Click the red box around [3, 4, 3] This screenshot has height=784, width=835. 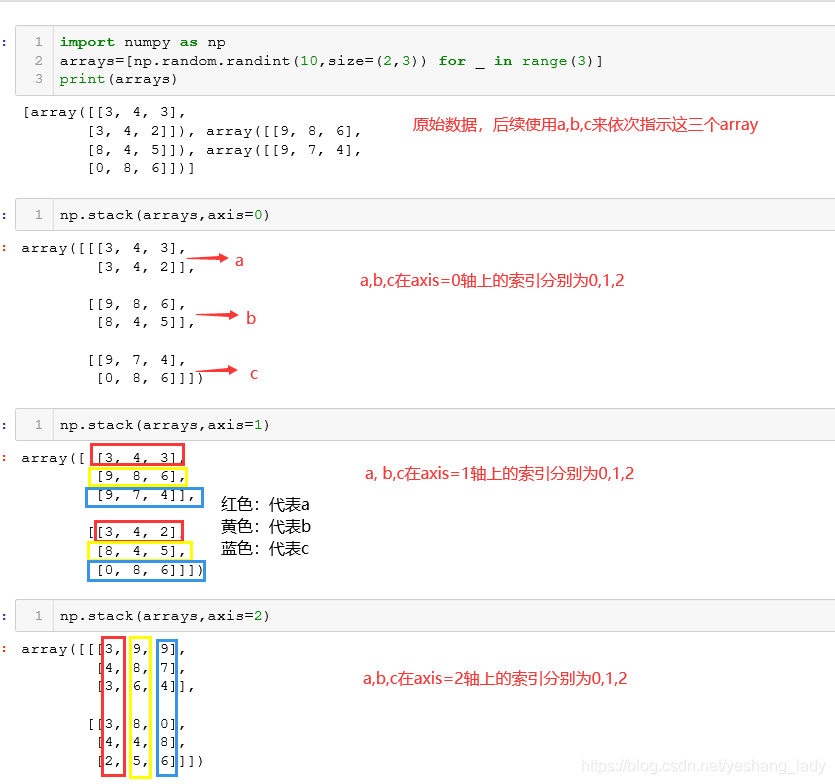pos(137,455)
